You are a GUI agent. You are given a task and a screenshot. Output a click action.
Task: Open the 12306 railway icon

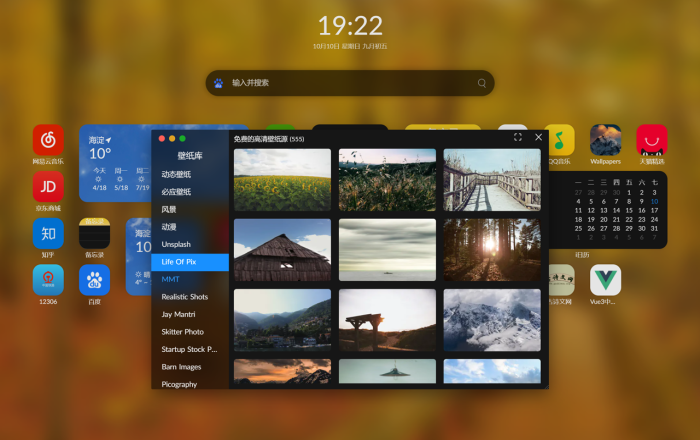48,280
